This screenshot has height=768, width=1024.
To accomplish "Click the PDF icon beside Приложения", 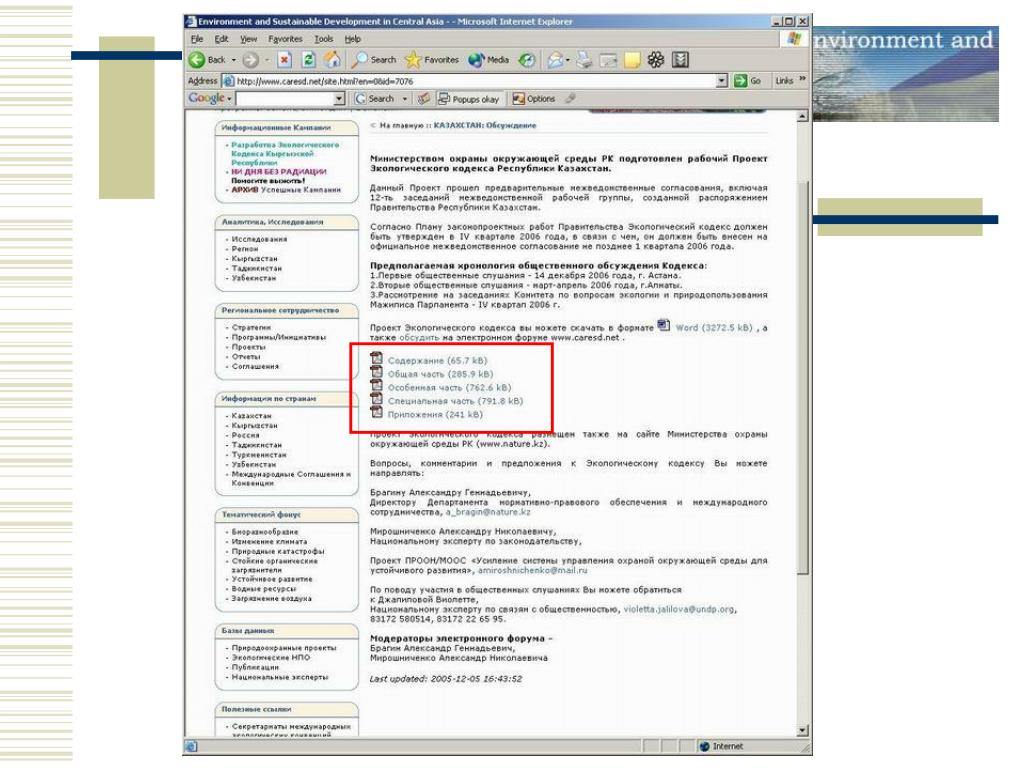I will [x=377, y=412].
